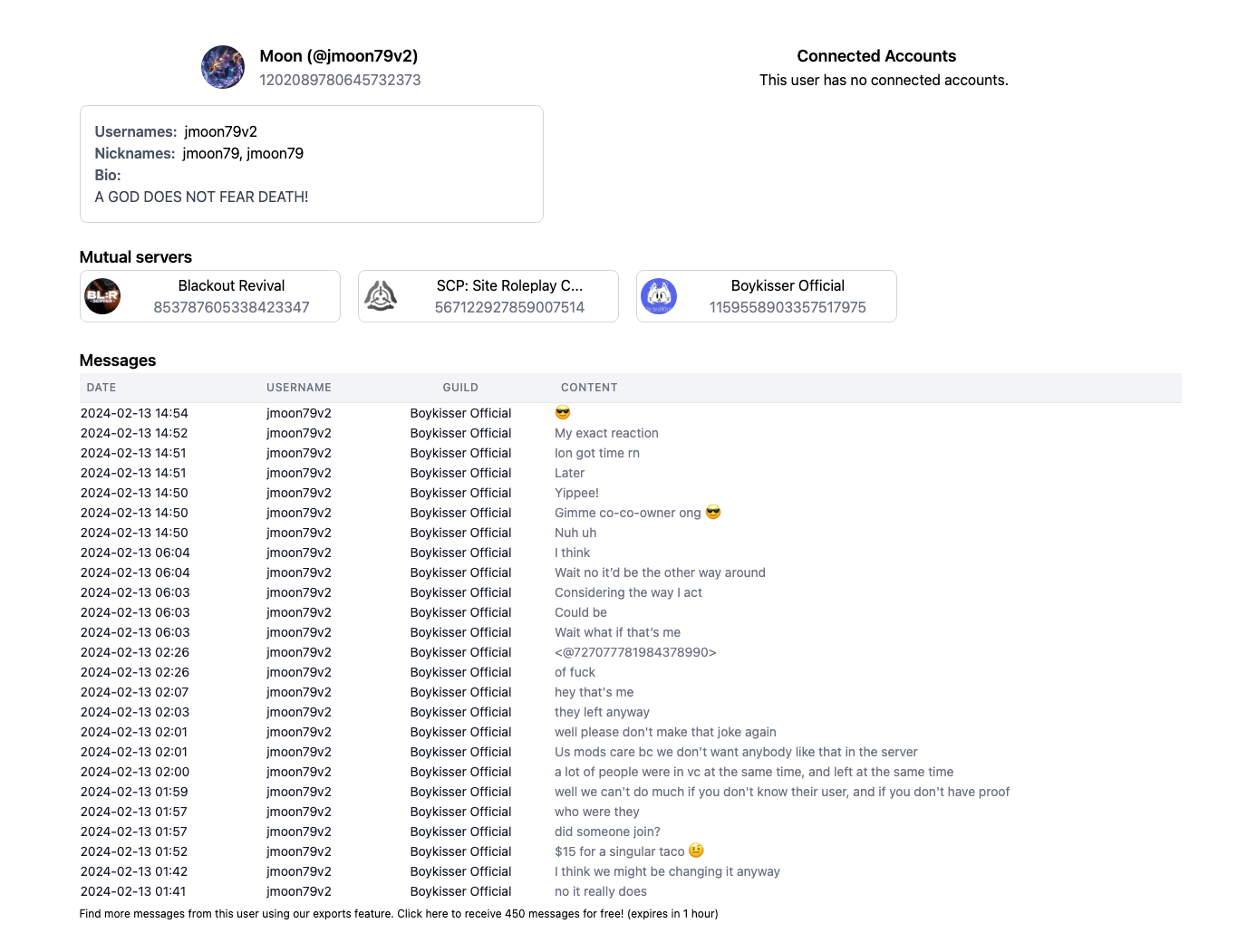The height and width of the screenshot is (952, 1247).
Task: Select the message "no it really does"
Action: pos(601,891)
